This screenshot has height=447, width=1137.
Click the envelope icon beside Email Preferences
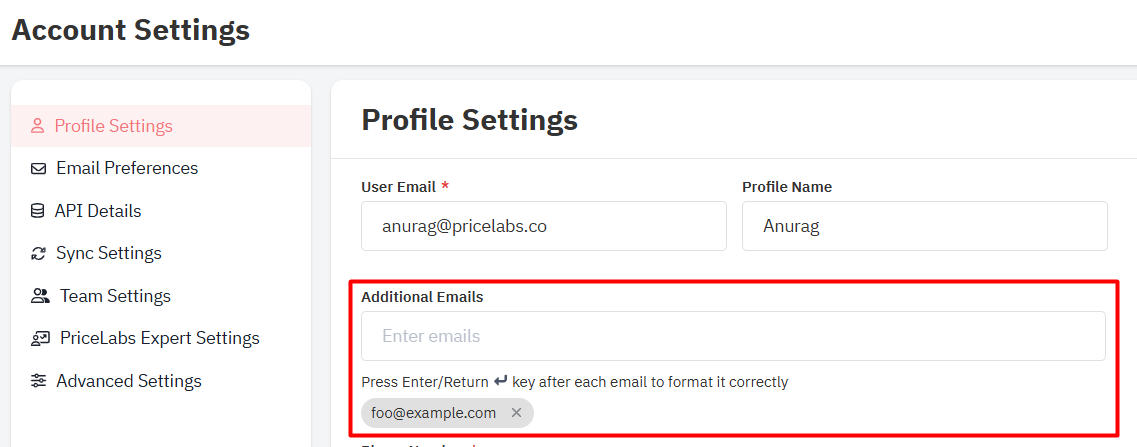38,168
